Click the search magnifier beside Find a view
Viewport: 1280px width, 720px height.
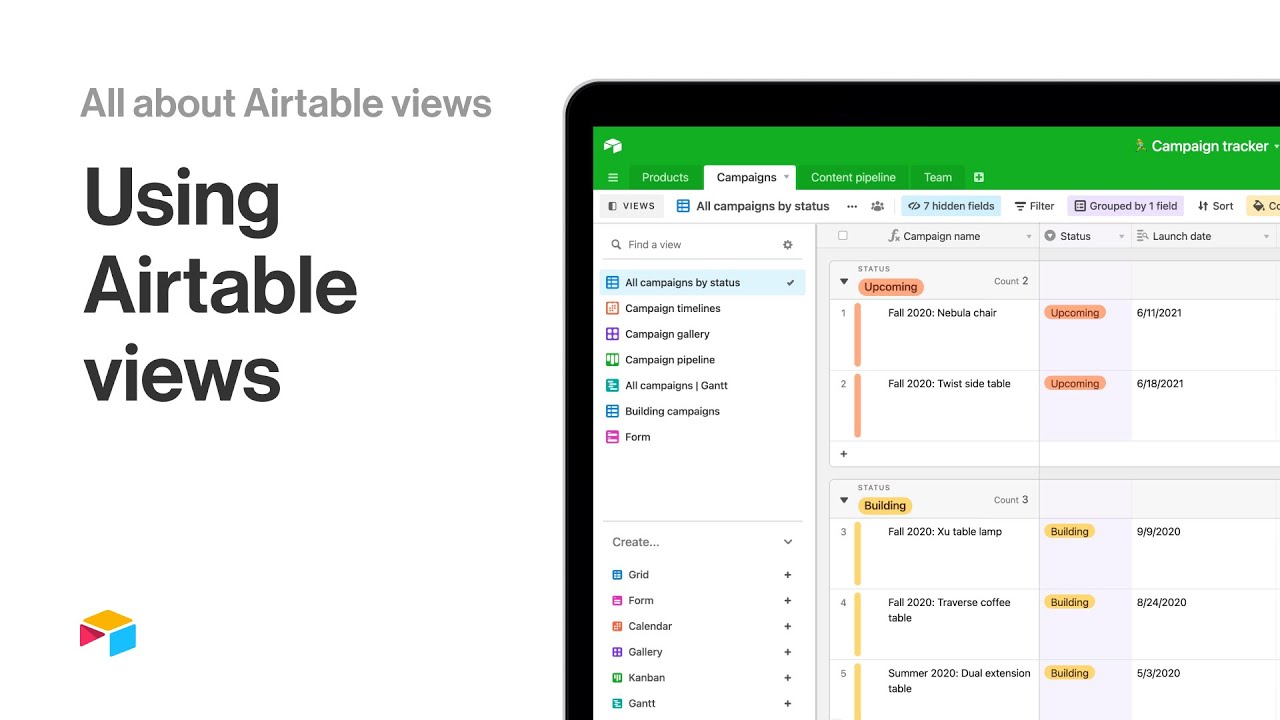[x=615, y=245]
